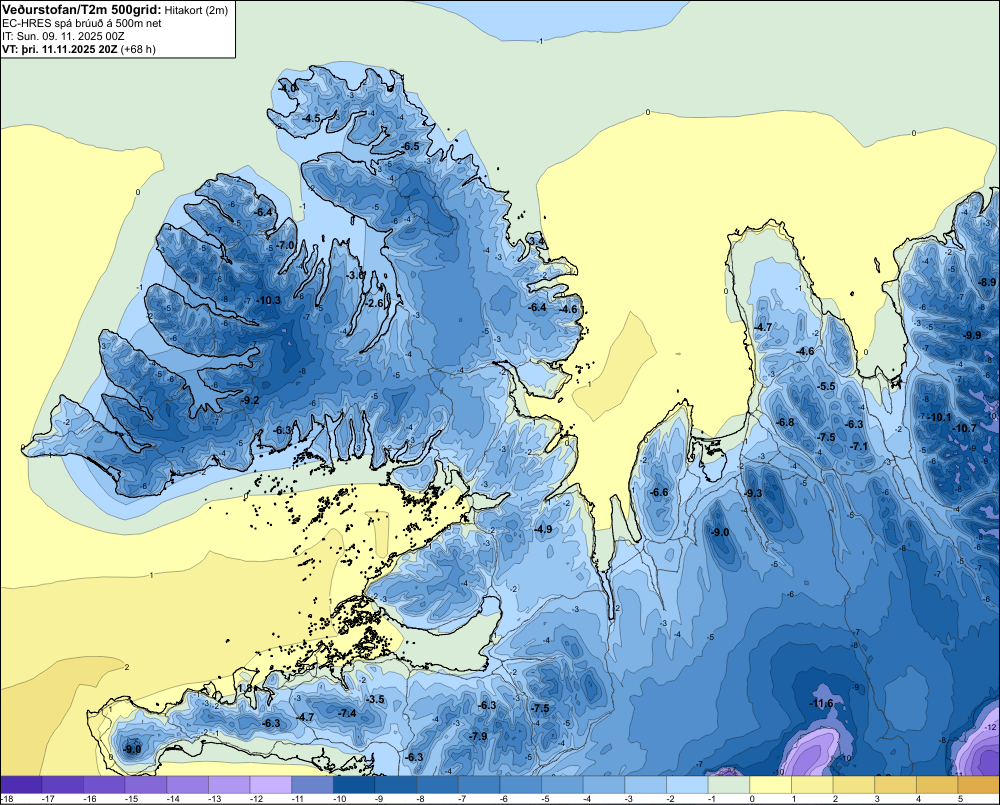Viewport: 1000px width, 805px height.
Task: Click the legend swatch between -18 and -17
Action: coord(21,785)
